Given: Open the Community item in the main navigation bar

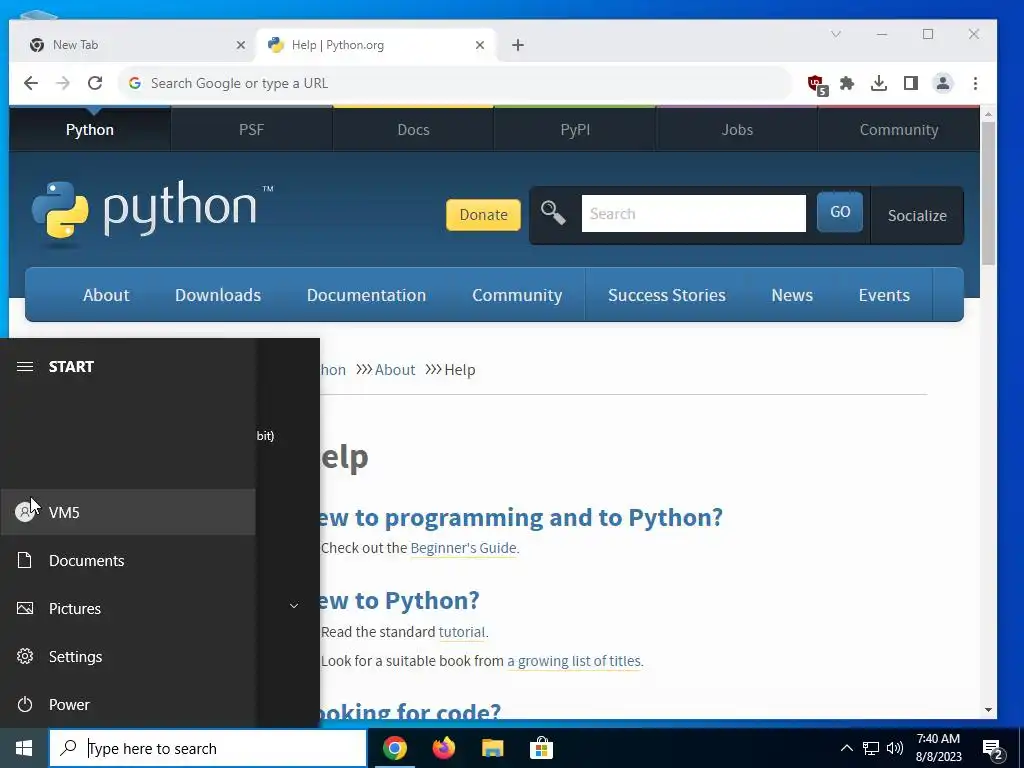Looking at the screenshot, I should (517, 295).
